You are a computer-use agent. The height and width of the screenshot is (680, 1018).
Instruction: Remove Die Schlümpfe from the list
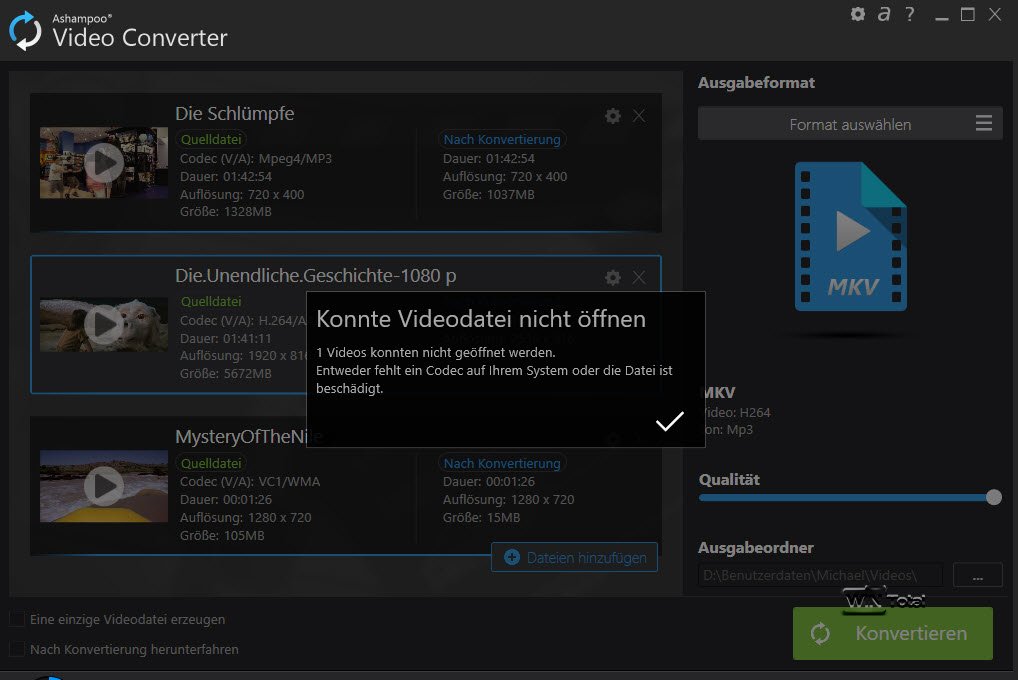(x=639, y=116)
